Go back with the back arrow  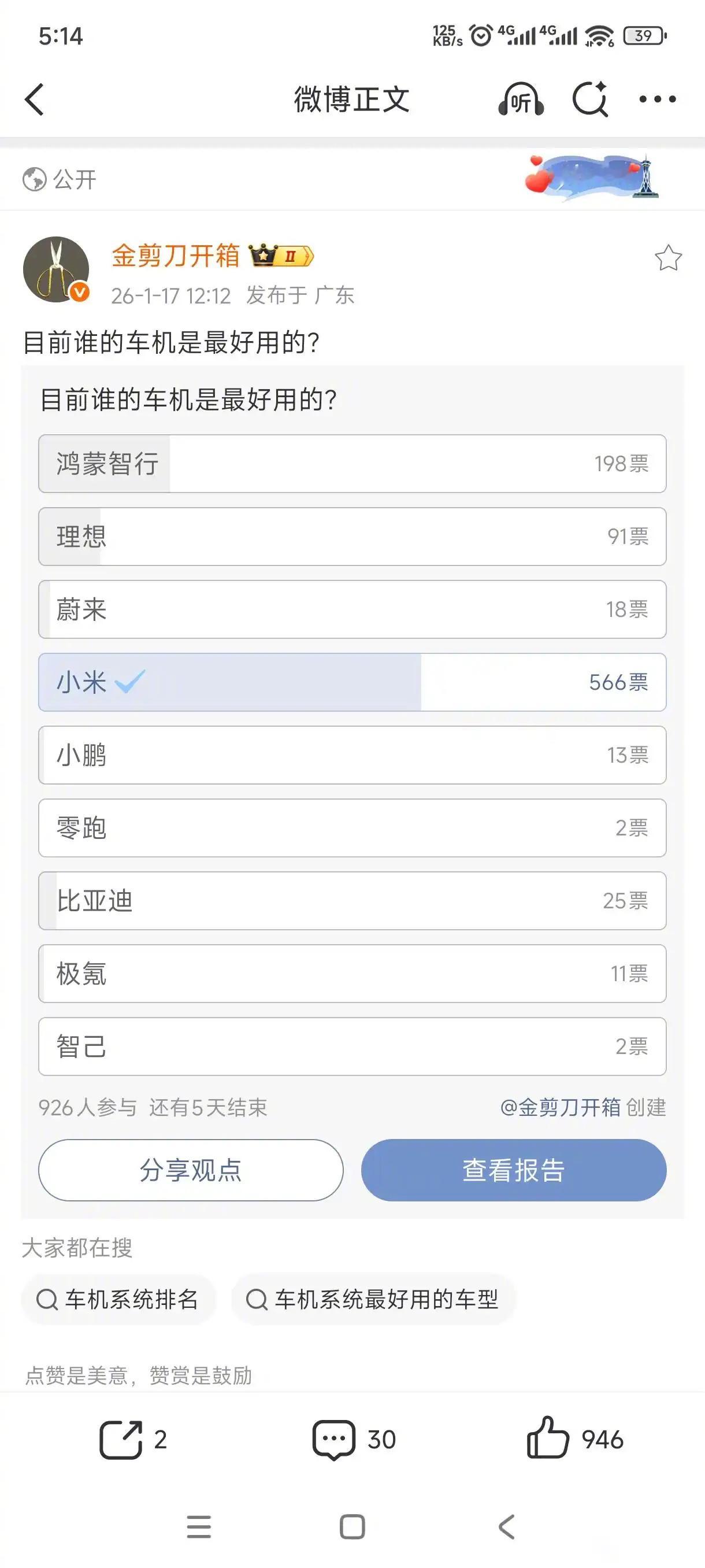35,99
